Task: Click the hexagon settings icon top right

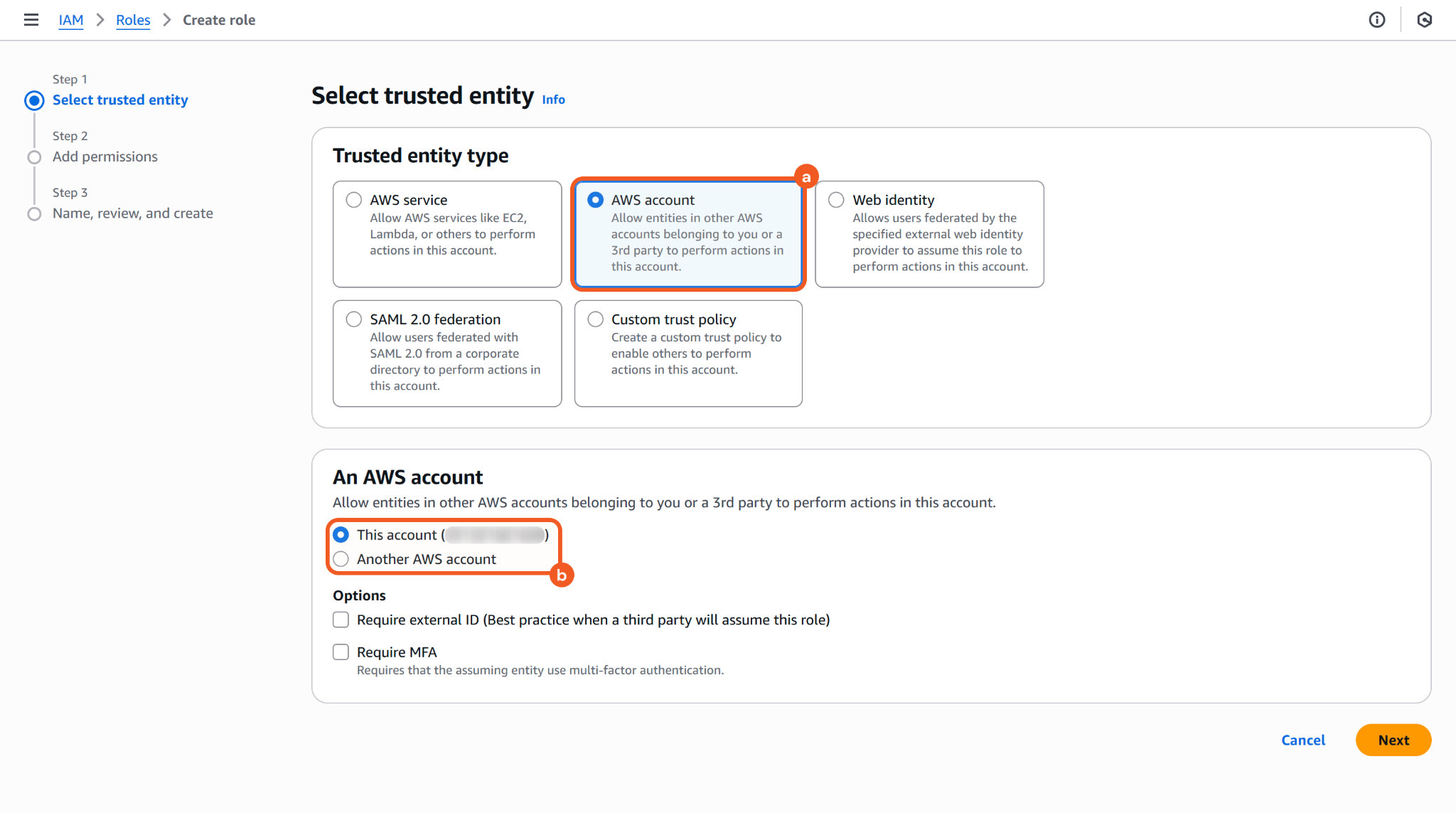Action: coord(1424,20)
